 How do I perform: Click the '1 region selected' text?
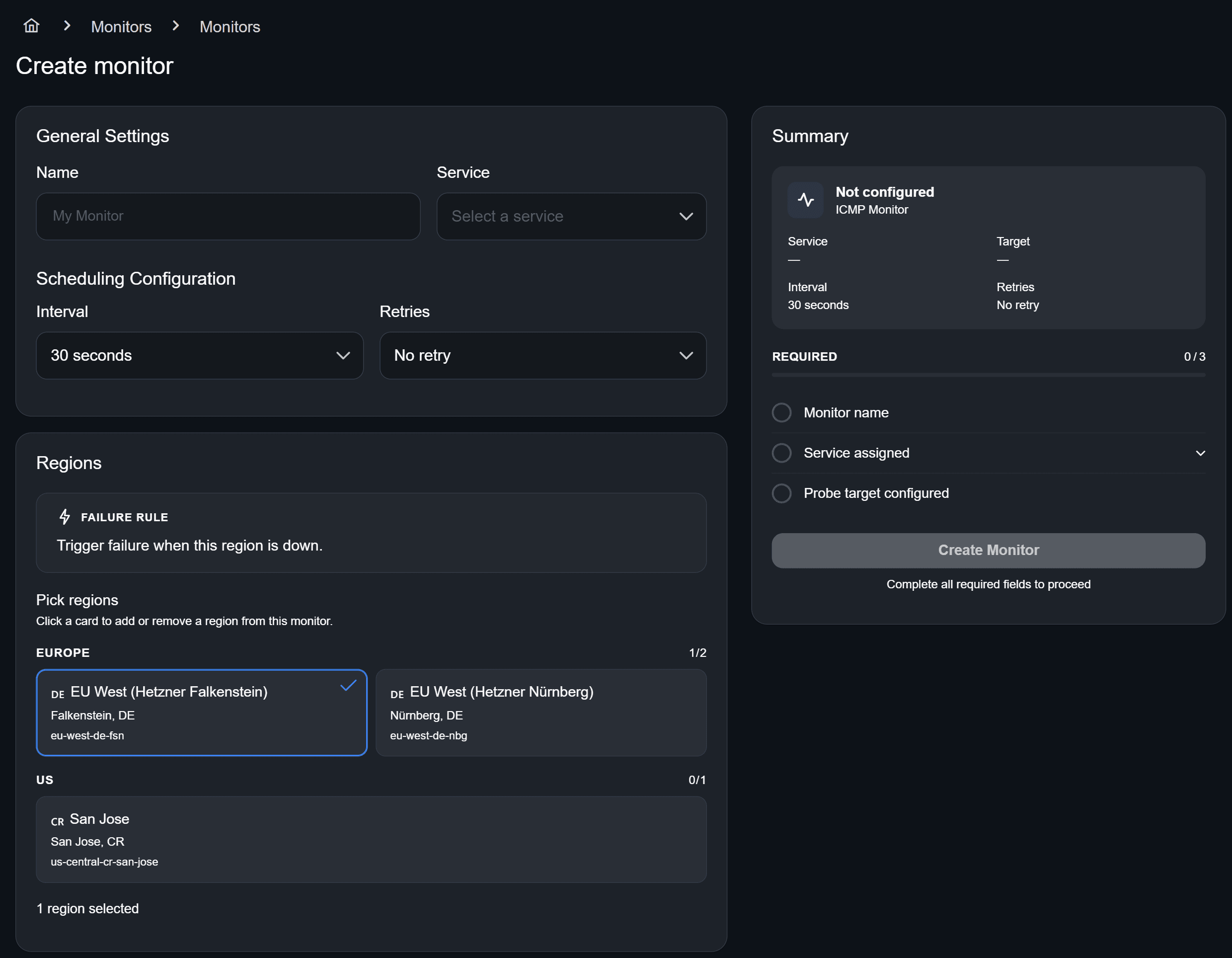(x=87, y=908)
